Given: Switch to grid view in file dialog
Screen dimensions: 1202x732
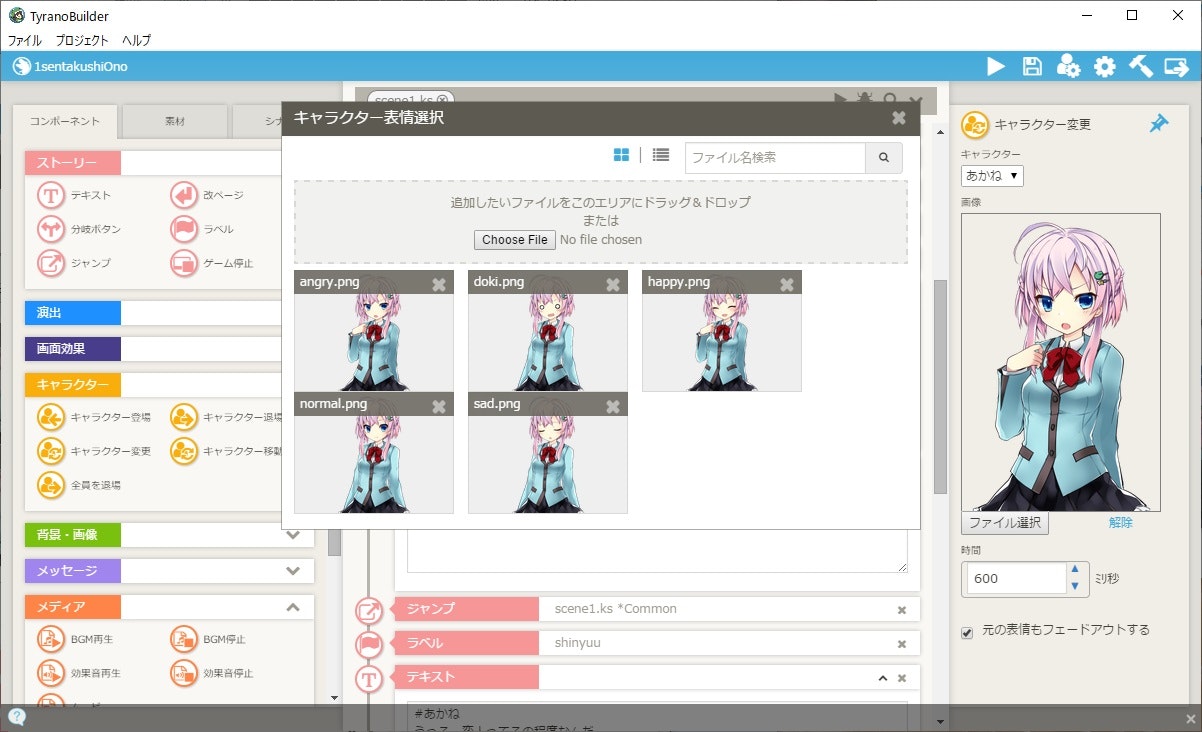Looking at the screenshot, I should click(621, 155).
